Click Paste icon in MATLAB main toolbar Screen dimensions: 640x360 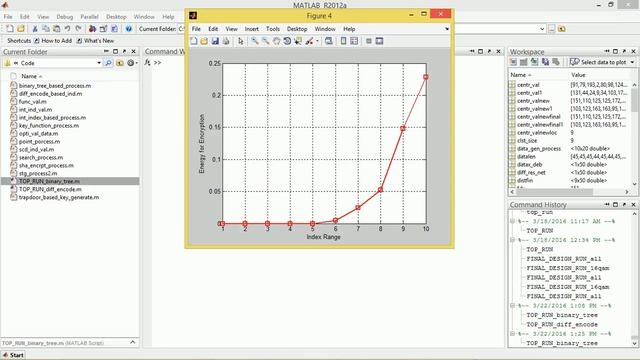click(56, 29)
